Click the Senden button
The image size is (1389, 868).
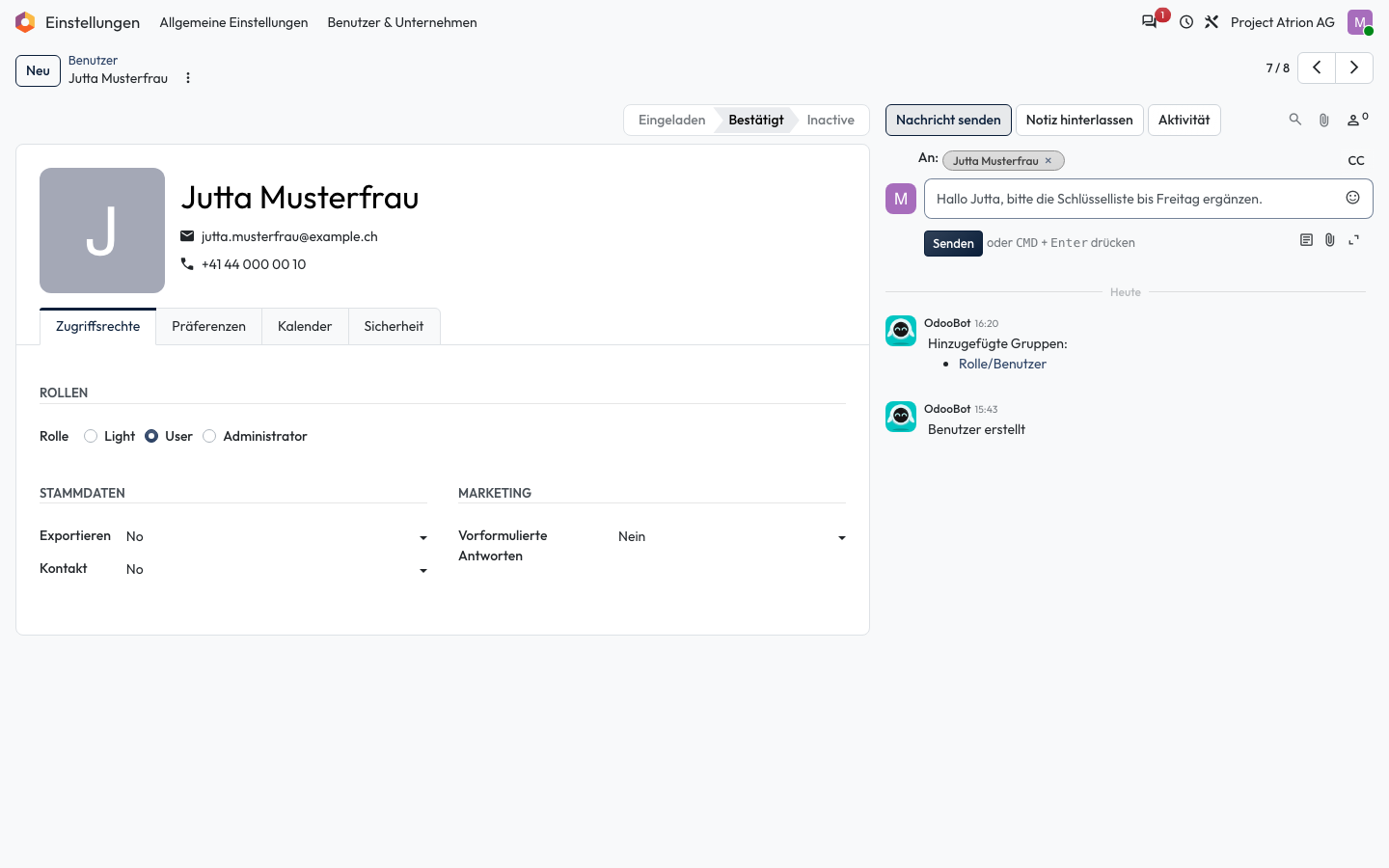[x=953, y=243]
